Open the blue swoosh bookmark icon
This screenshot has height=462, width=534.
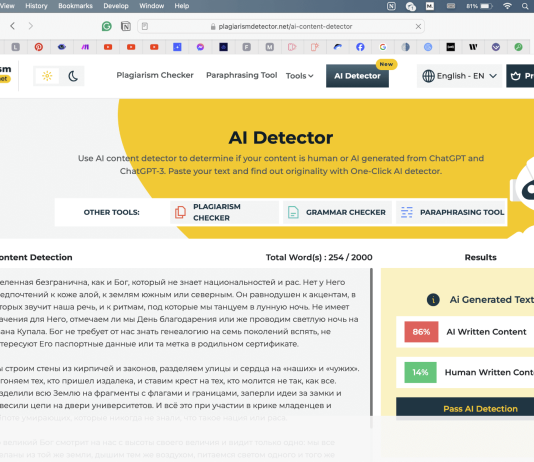point(337,47)
